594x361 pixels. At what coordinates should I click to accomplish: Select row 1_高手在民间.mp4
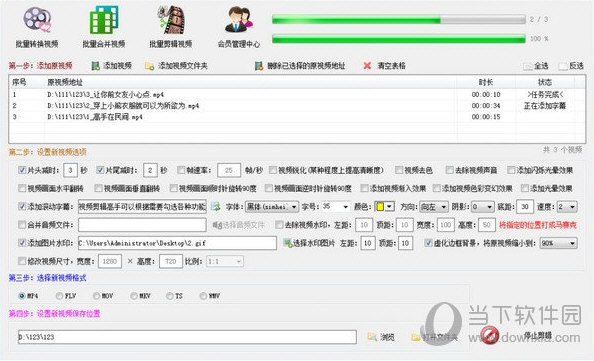click(297, 117)
